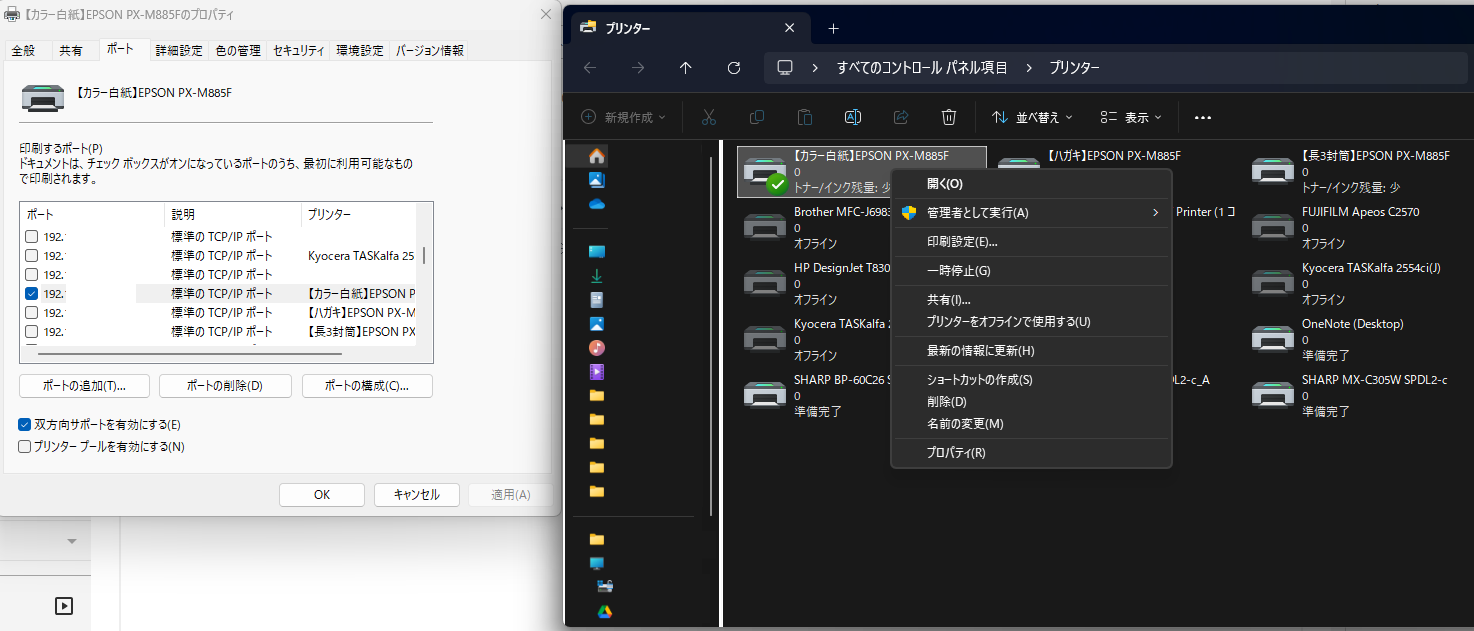Open Home in the Explorer sidebar

tap(597, 156)
